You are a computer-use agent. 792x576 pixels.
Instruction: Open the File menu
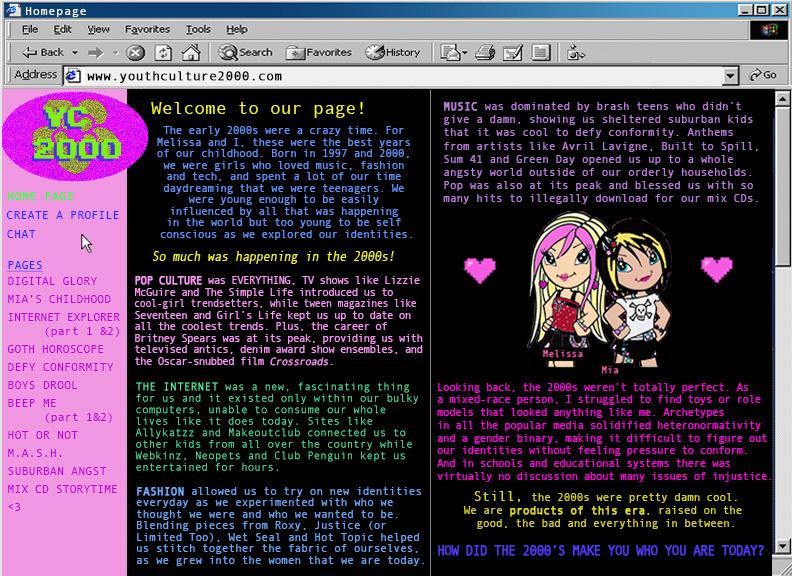pos(30,29)
